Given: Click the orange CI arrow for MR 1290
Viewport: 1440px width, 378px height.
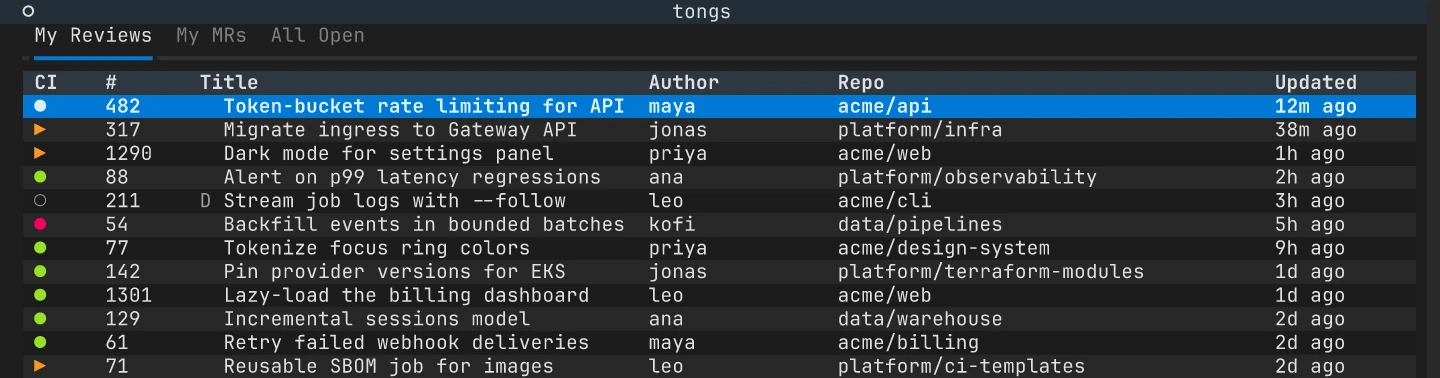Looking at the screenshot, I should (40, 154).
